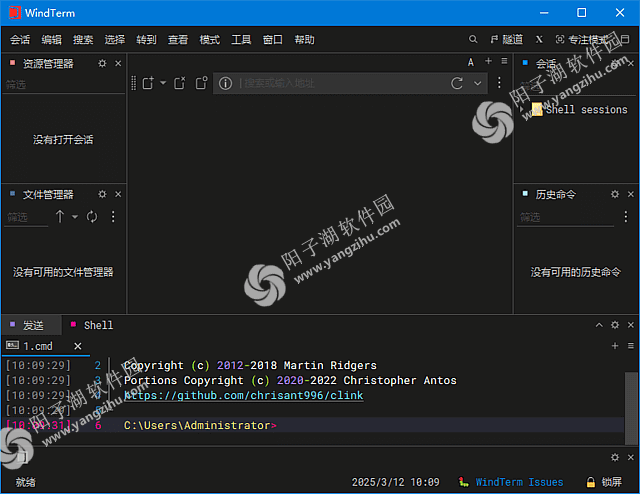Close the bottom Shell panel

click(x=631, y=325)
